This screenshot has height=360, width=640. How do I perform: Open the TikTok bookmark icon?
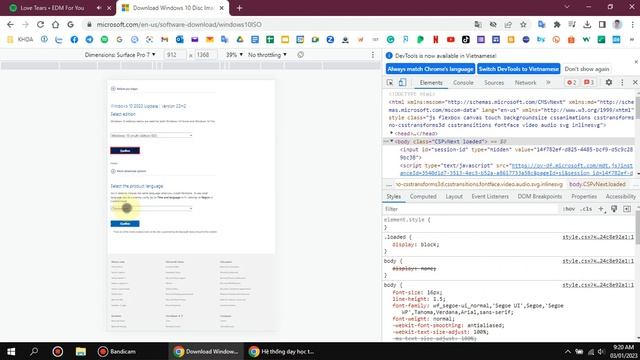pos(466,40)
